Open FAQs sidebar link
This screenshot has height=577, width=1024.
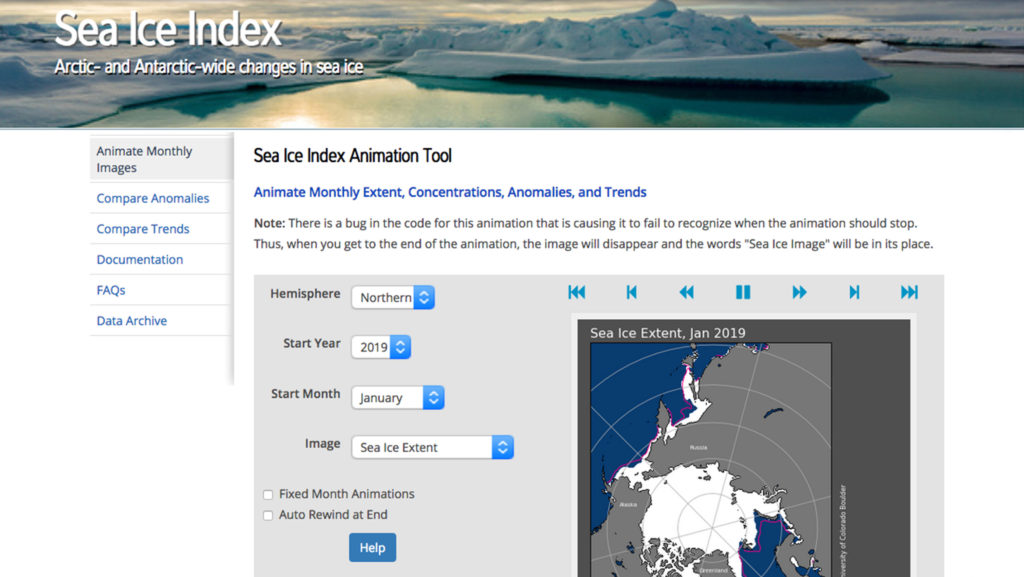coord(111,290)
